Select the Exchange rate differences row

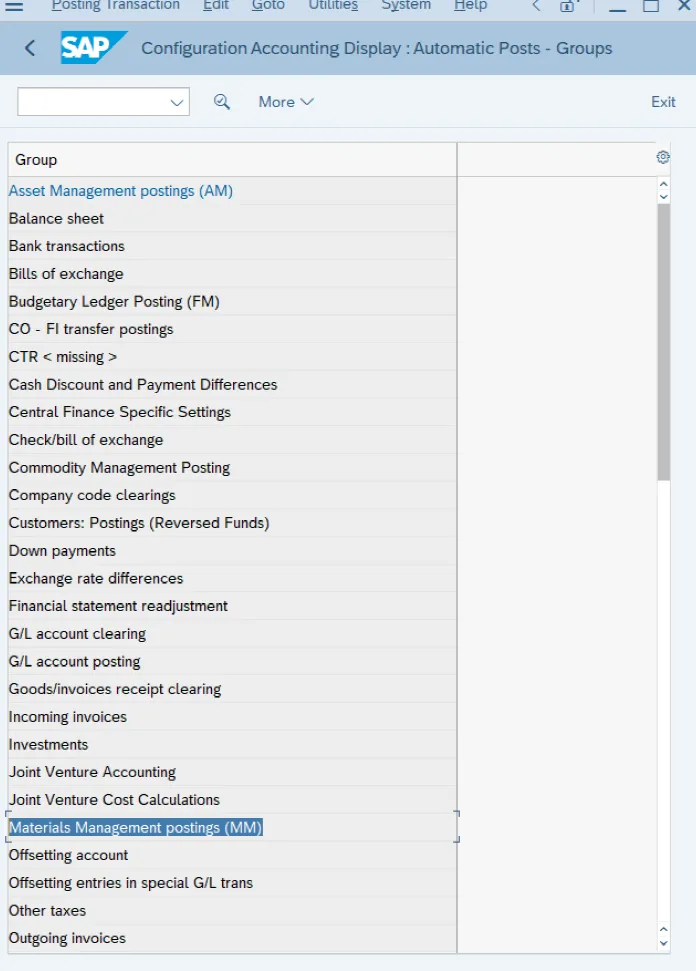pyautogui.click(x=232, y=578)
